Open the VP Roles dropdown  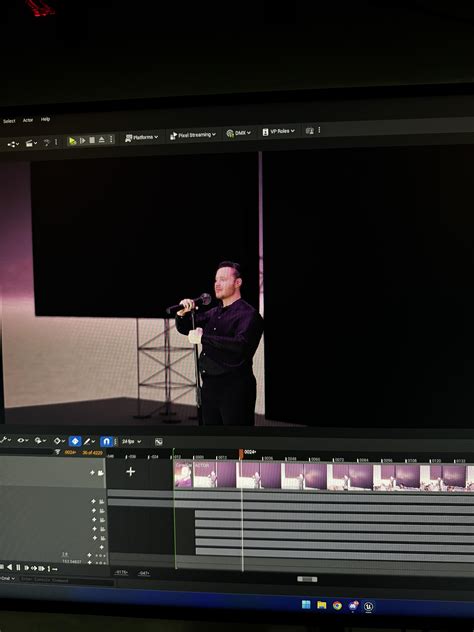(279, 131)
